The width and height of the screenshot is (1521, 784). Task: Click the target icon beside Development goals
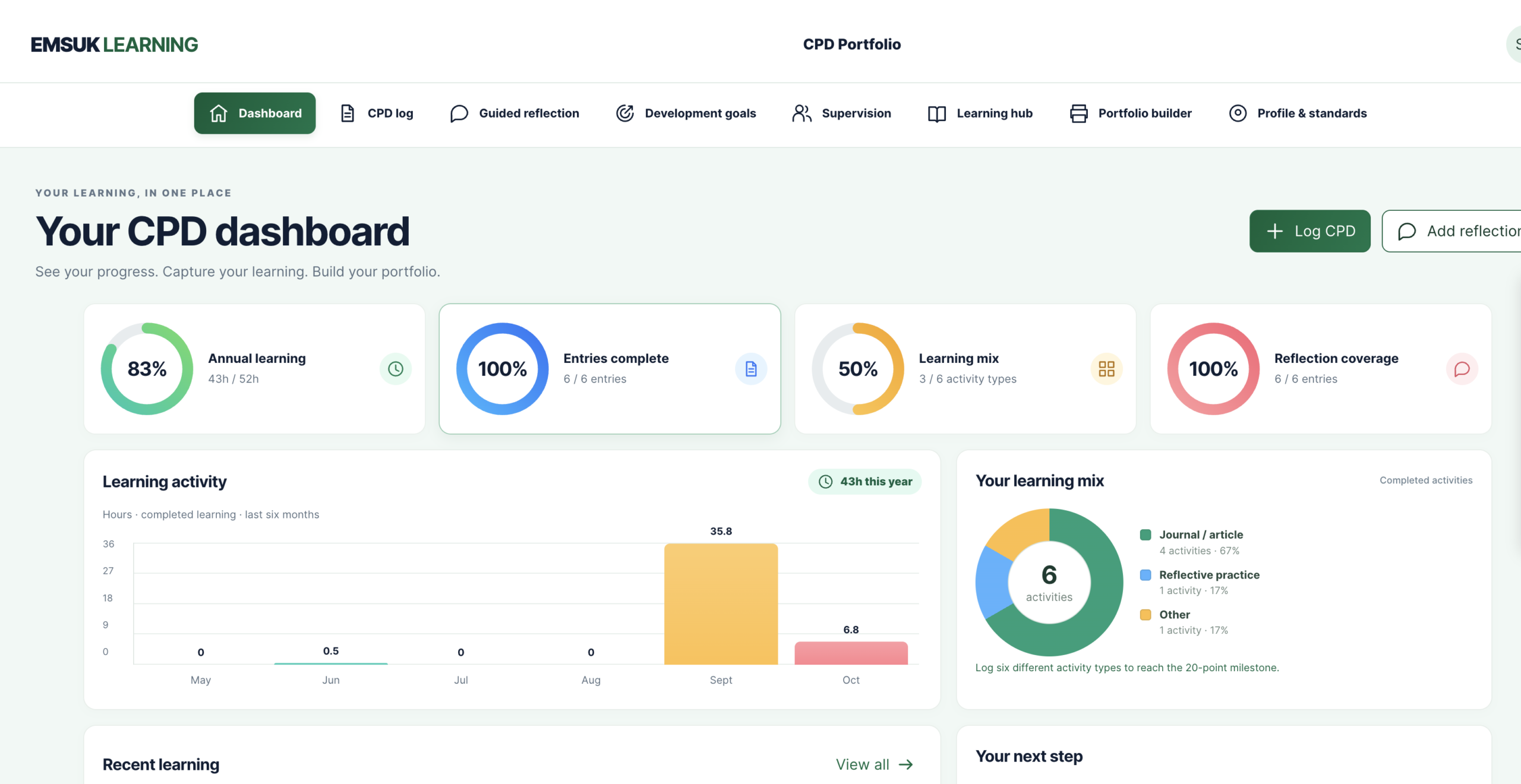click(x=625, y=113)
